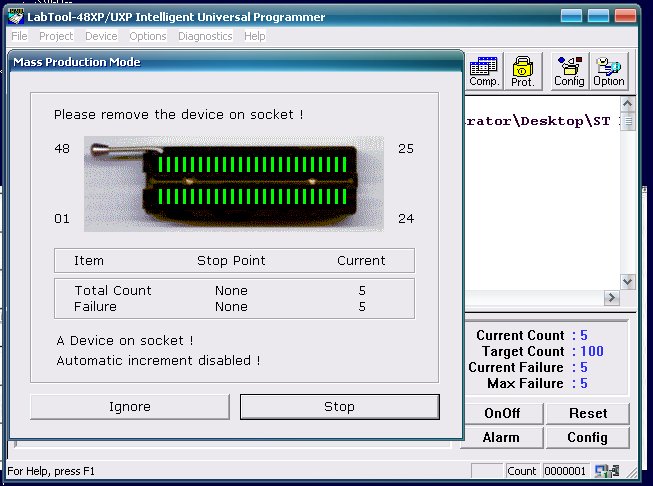Click the OnOff button
The height and width of the screenshot is (486, 653).
click(x=503, y=413)
